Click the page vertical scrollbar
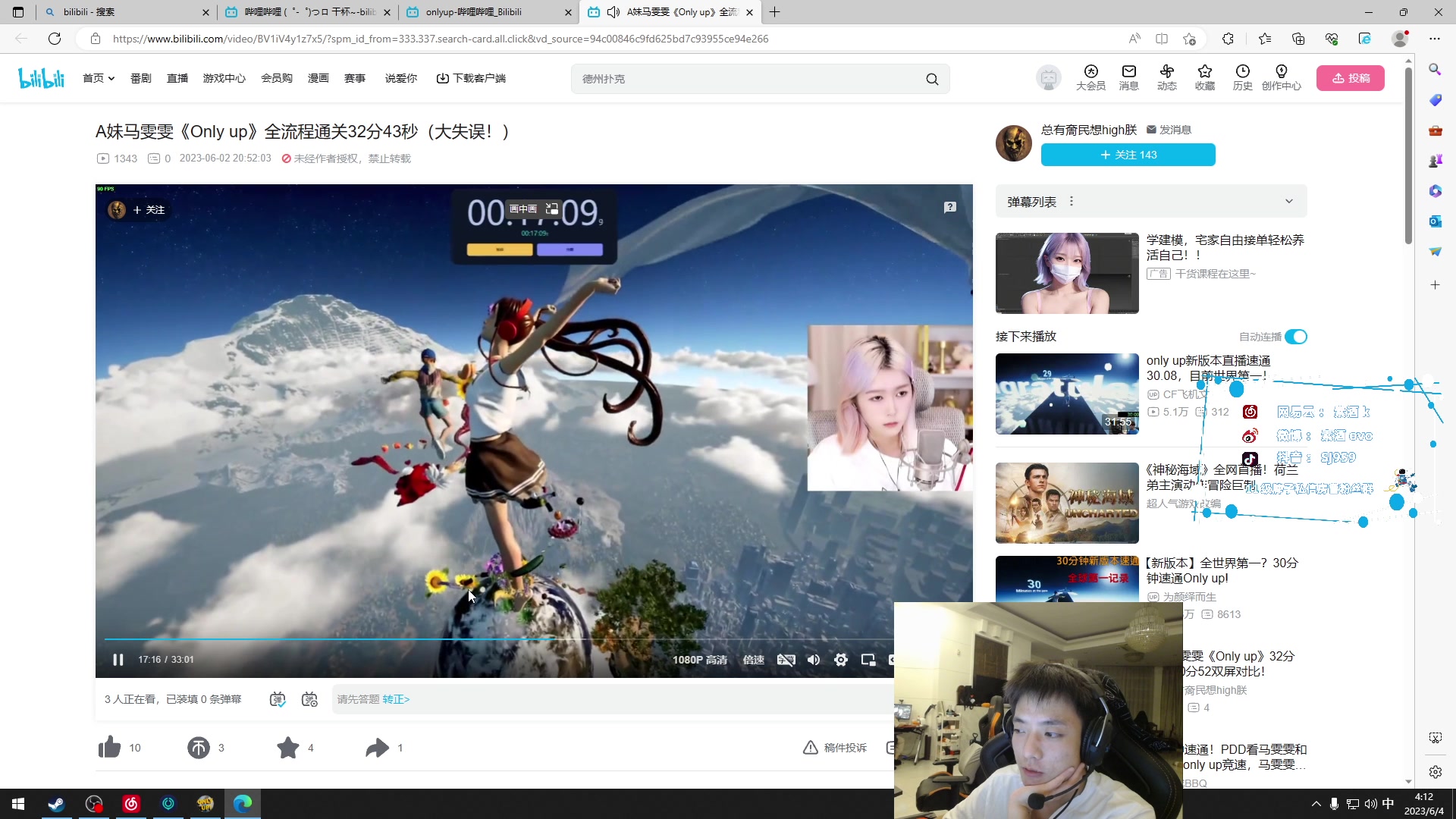The height and width of the screenshot is (819, 1456). [x=1408, y=156]
